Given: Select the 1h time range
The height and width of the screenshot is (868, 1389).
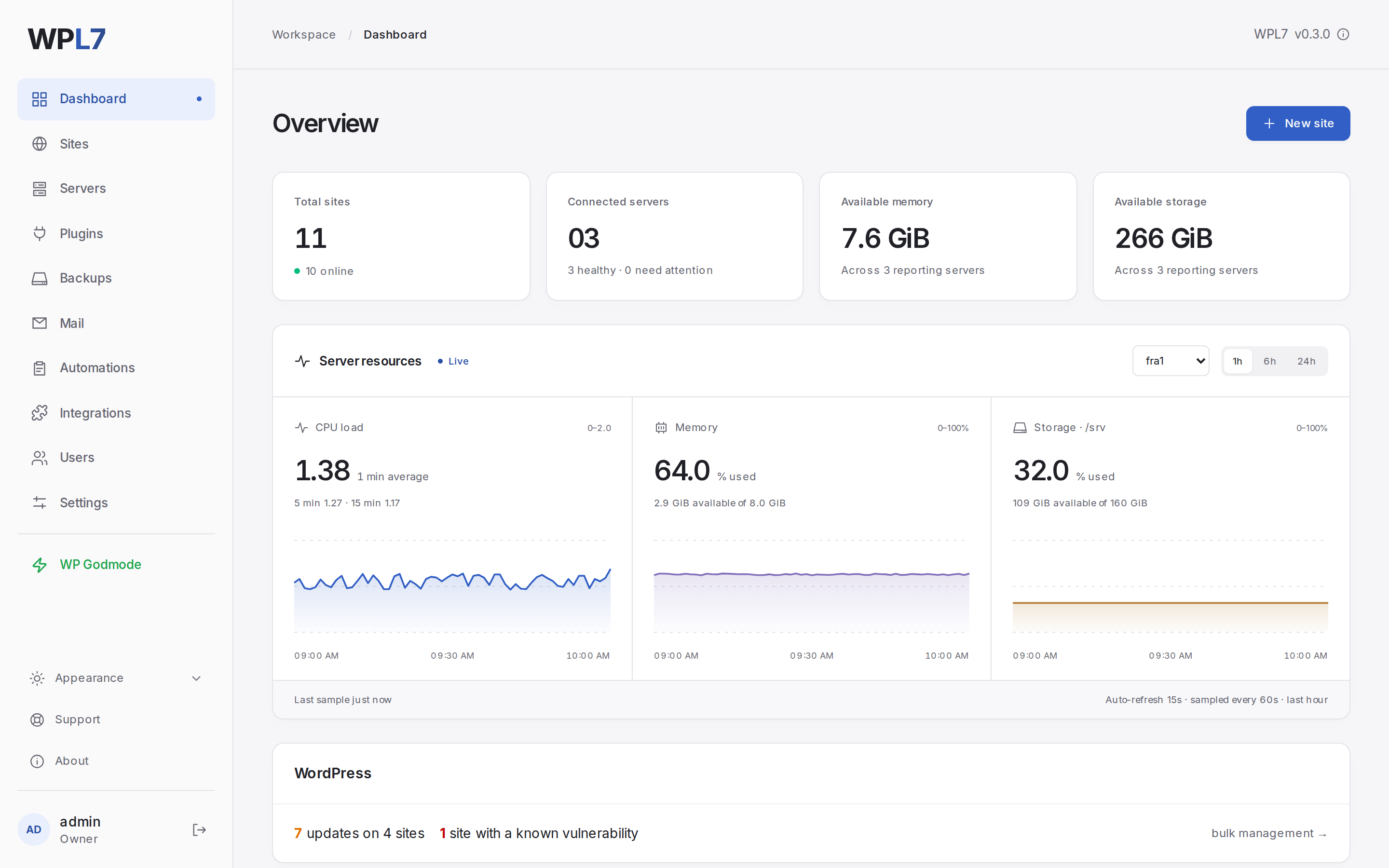Looking at the screenshot, I should click(x=1238, y=361).
